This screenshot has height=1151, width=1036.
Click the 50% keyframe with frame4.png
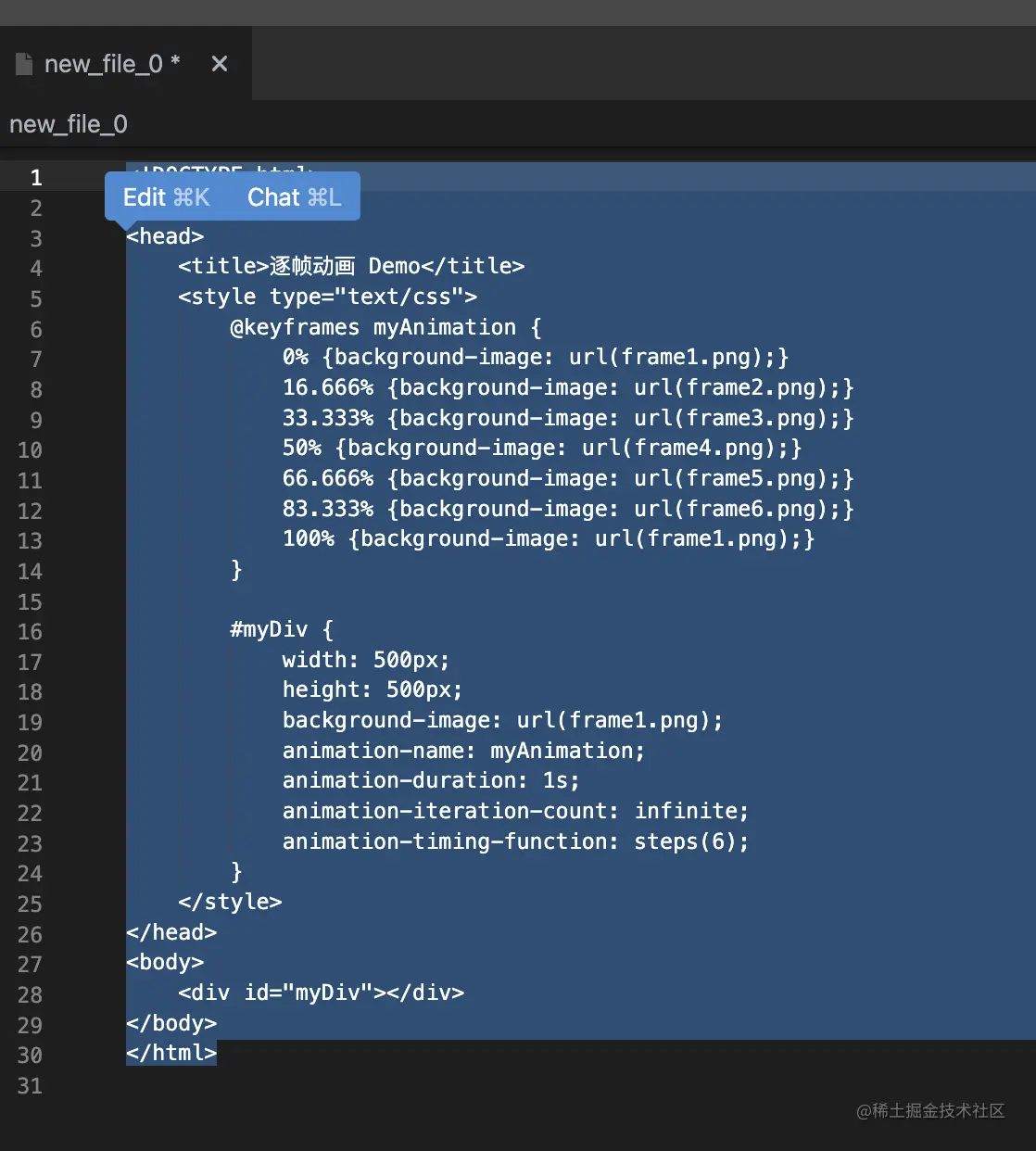click(x=542, y=449)
